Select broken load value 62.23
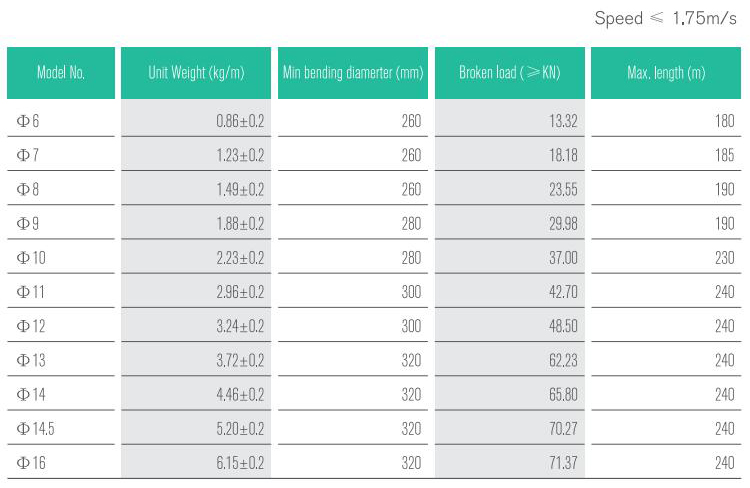The height and width of the screenshot is (488, 750). point(563,360)
